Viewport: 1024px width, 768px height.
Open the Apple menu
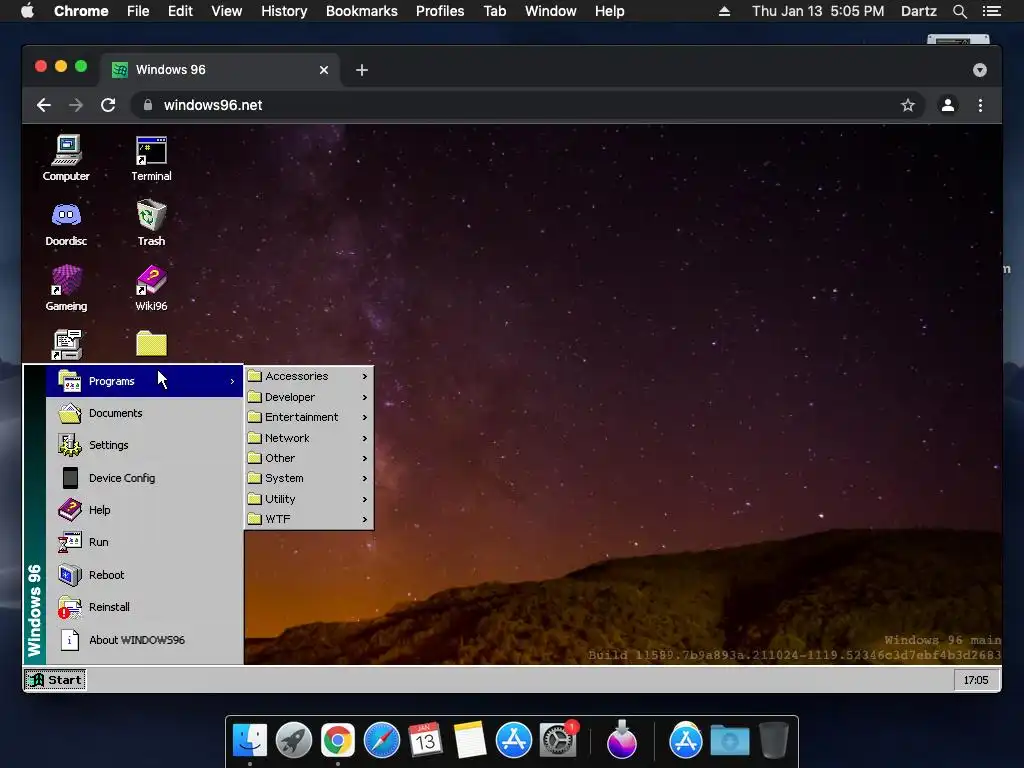click(27, 11)
